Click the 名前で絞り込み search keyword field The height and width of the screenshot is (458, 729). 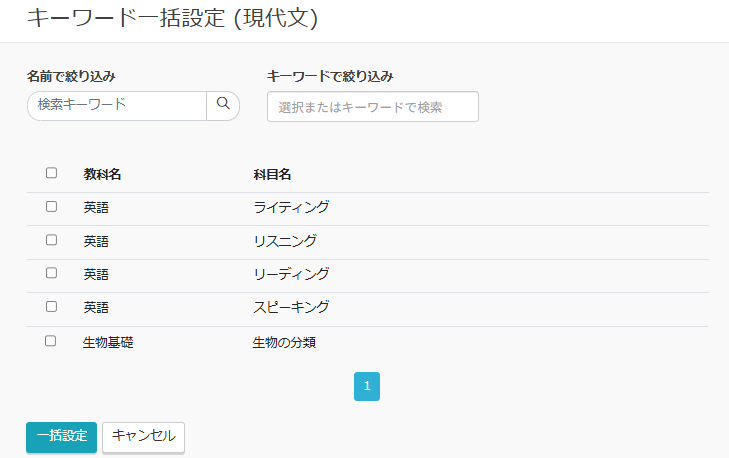coord(117,105)
